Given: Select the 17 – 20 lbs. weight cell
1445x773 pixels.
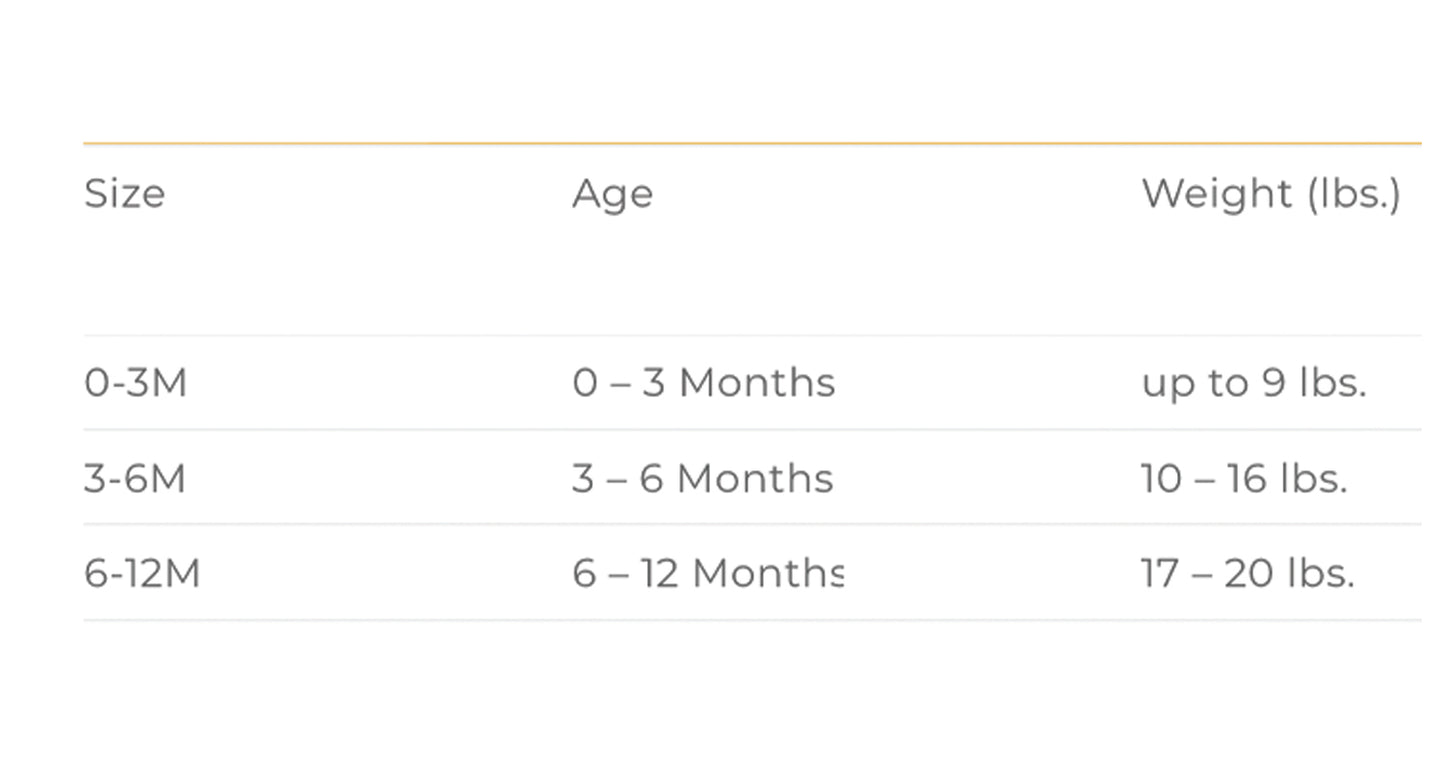Looking at the screenshot, I should [1247, 574].
